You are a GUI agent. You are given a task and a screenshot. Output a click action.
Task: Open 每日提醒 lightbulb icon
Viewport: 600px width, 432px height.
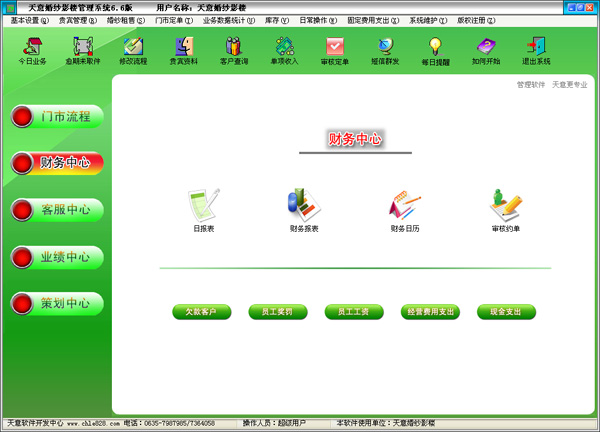435,47
